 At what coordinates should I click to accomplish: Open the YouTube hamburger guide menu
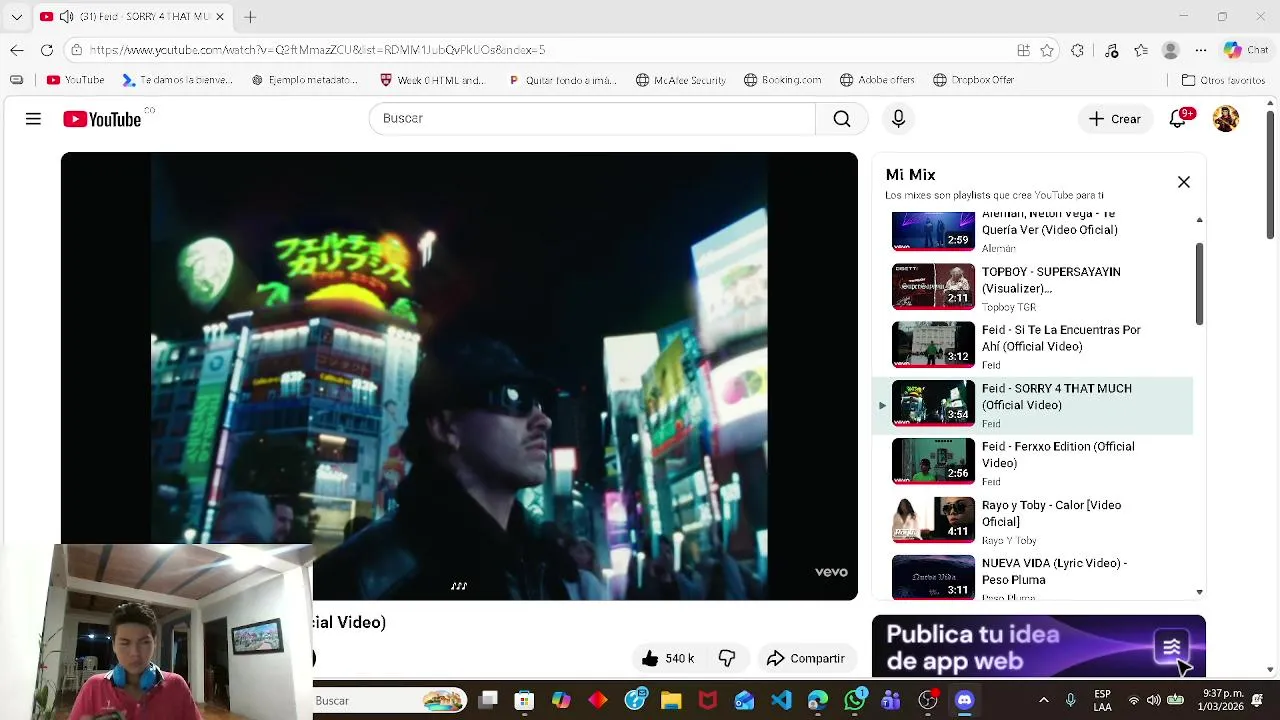click(x=33, y=119)
